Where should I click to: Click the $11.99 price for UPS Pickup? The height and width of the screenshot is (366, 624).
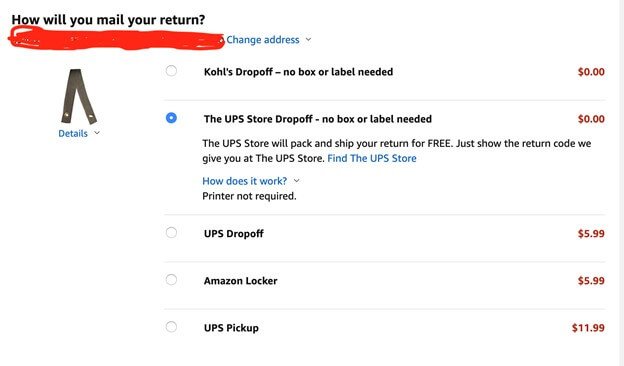coord(588,328)
